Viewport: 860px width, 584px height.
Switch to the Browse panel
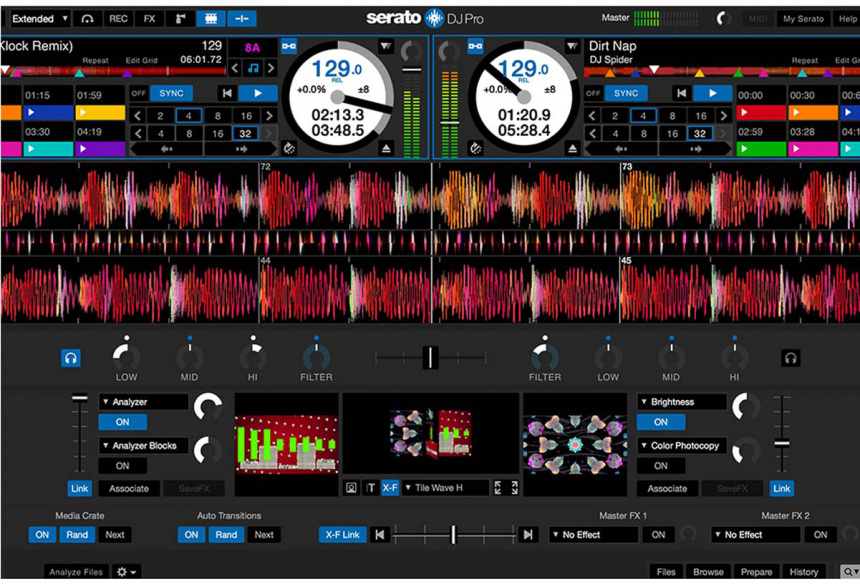[x=708, y=571]
